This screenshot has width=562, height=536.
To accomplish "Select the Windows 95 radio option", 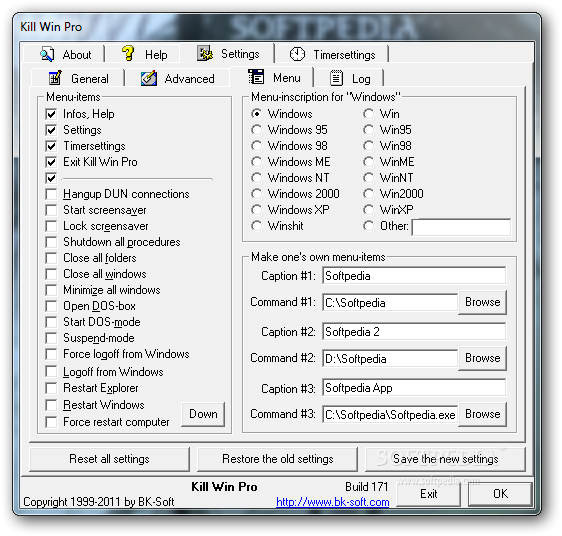I will [x=256, y=130].
